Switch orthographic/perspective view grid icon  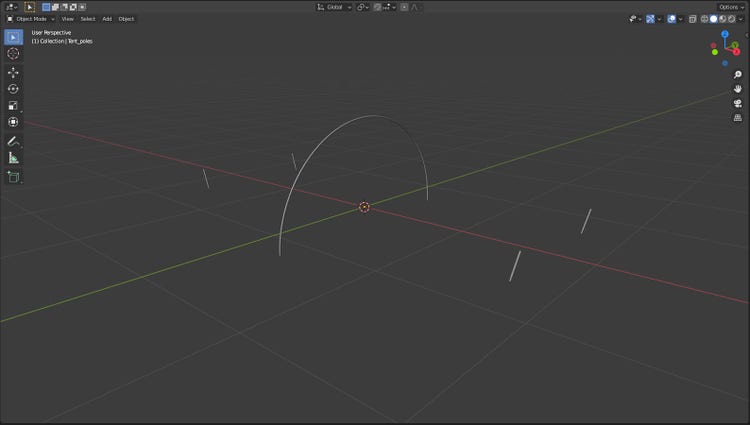(738, 118)
